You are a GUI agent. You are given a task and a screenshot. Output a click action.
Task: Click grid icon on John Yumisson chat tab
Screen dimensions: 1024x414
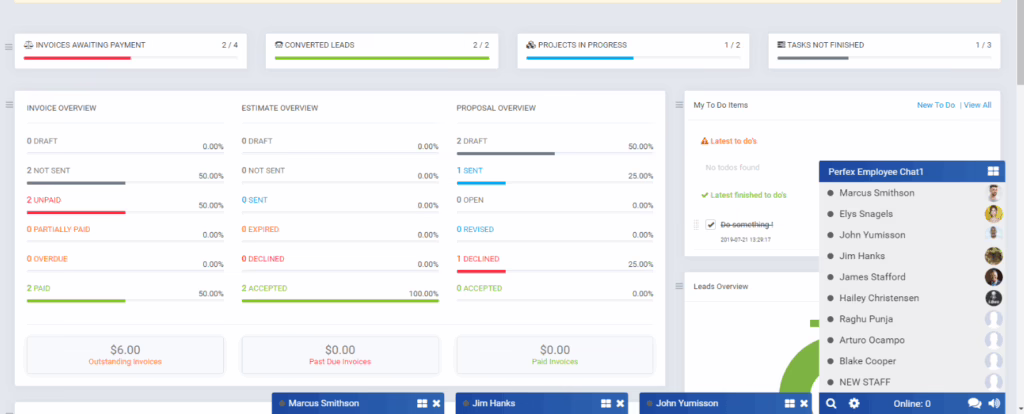(x=789, y=404)
